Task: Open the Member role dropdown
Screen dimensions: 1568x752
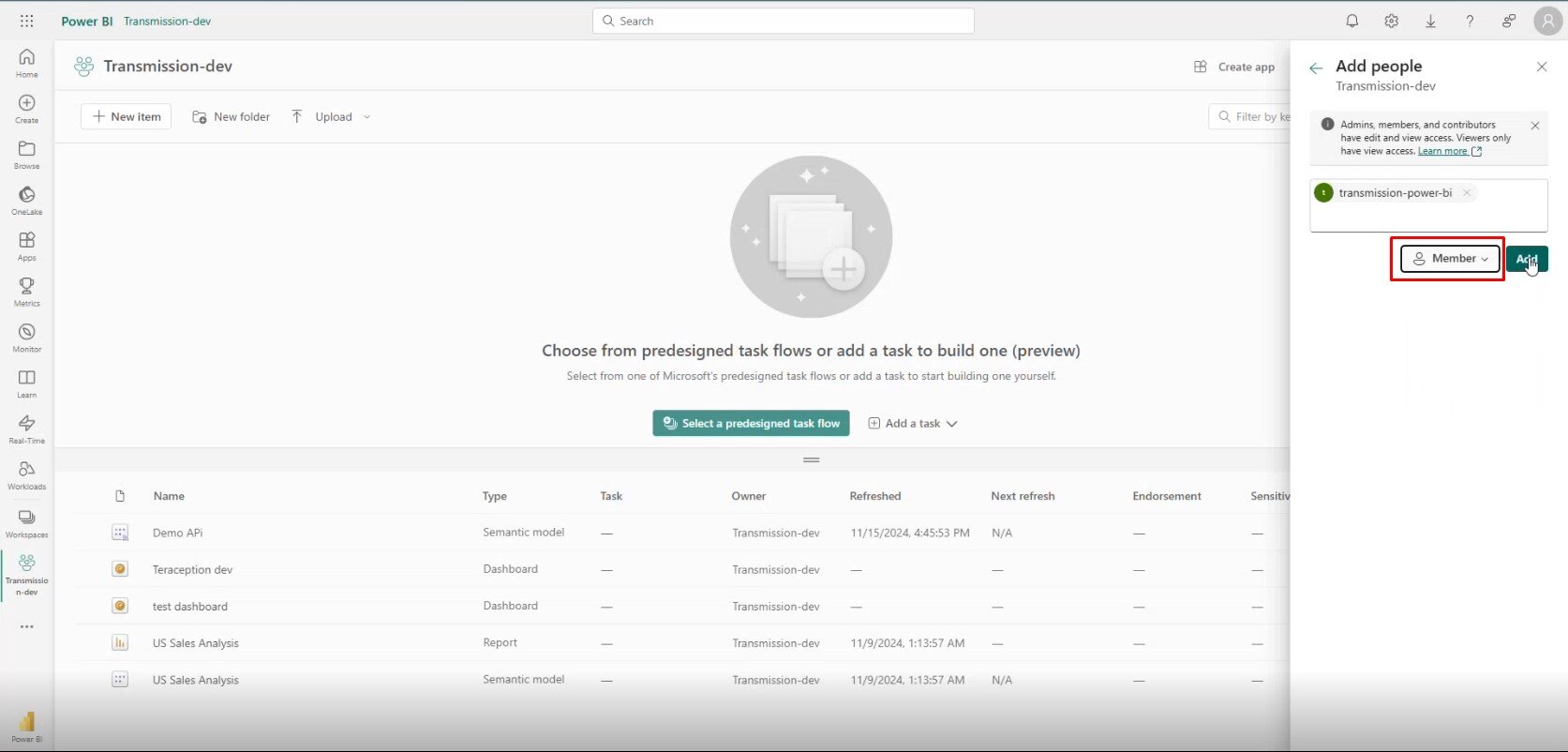Action: coord(1450,259)
